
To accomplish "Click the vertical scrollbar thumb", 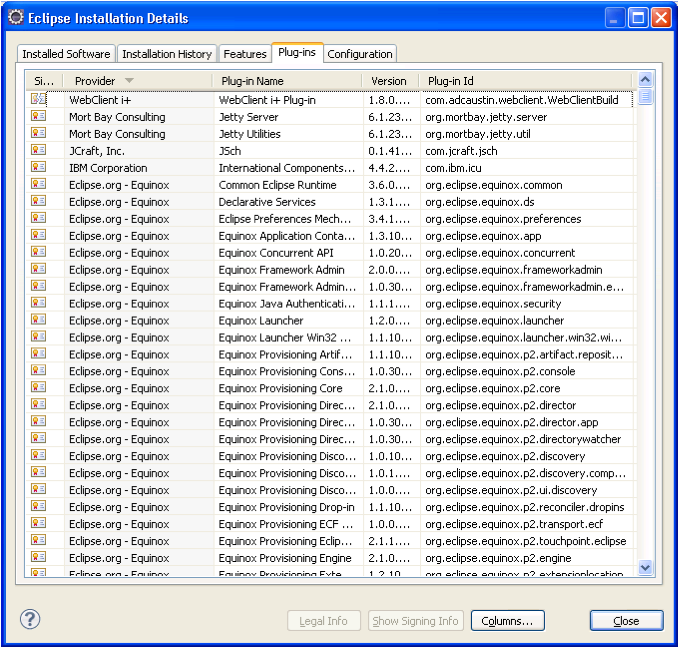I will pyautogui.click(x=645, y=96).
